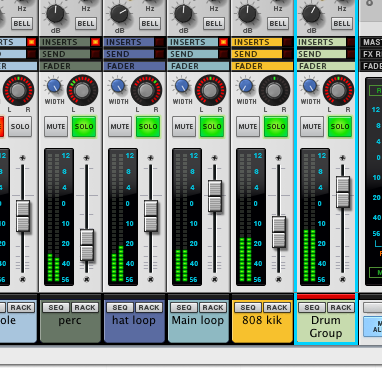Toggle BELL on the 808 kik EQ

coord(278,24)
